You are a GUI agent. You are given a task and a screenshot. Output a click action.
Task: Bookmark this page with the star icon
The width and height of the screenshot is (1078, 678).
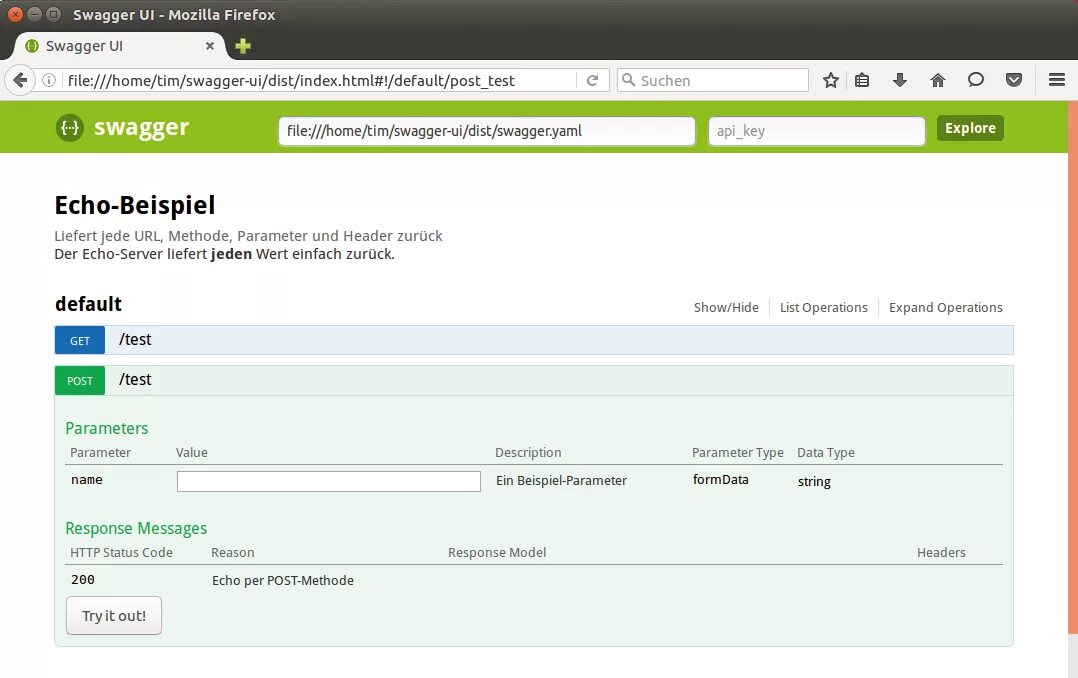click(x=830, y=80)
